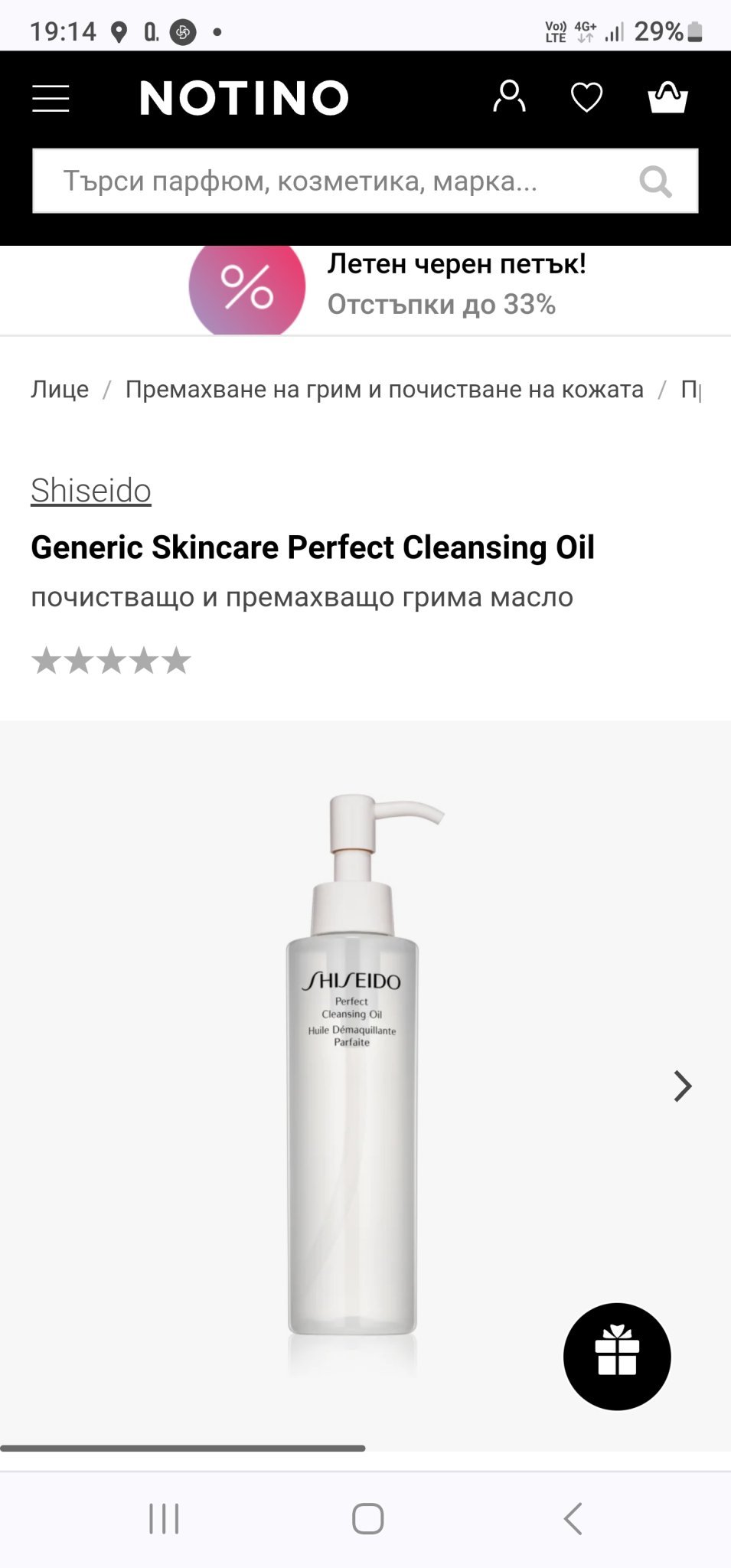Open 'Премахване на грим' breadcrumb category
Viewport: 731px width, 1568px height.
click(x=384, y=389)
